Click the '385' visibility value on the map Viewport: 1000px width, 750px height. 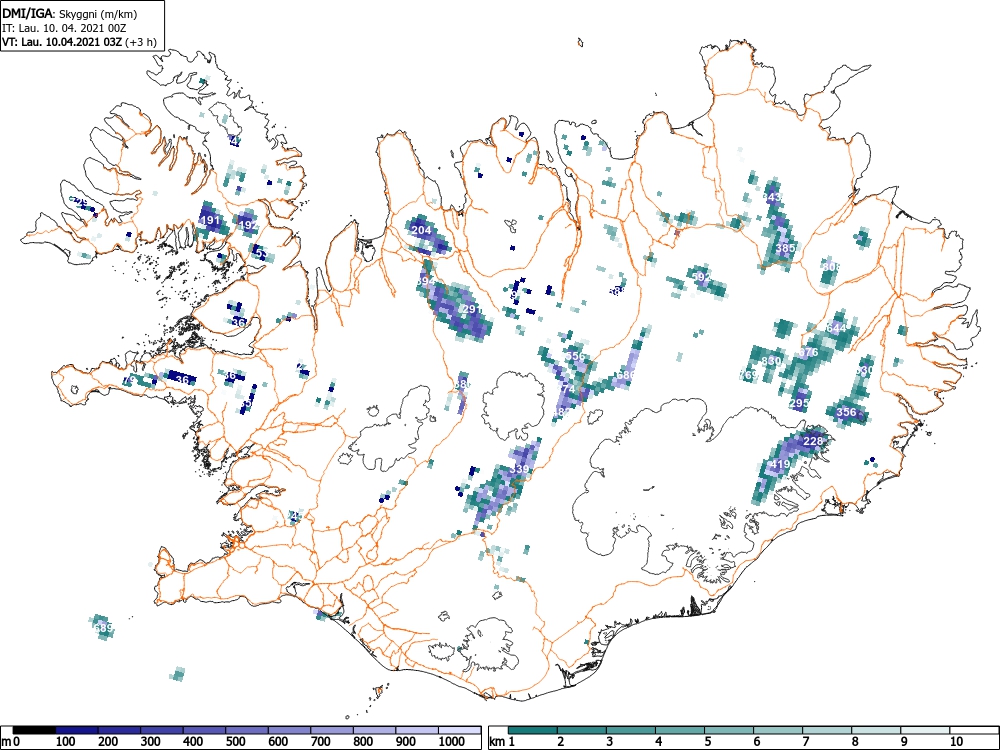(x=786, y=248)
